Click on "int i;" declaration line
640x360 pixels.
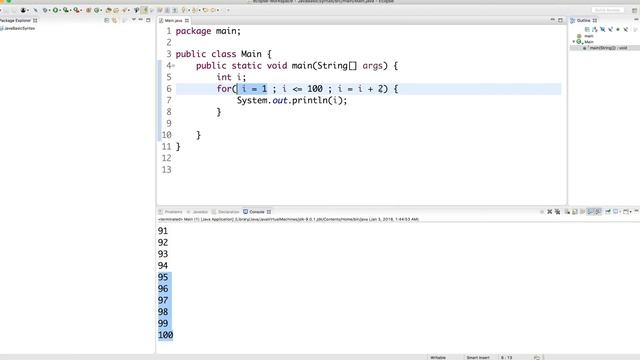pyautogui.click(x=231, y=77)
